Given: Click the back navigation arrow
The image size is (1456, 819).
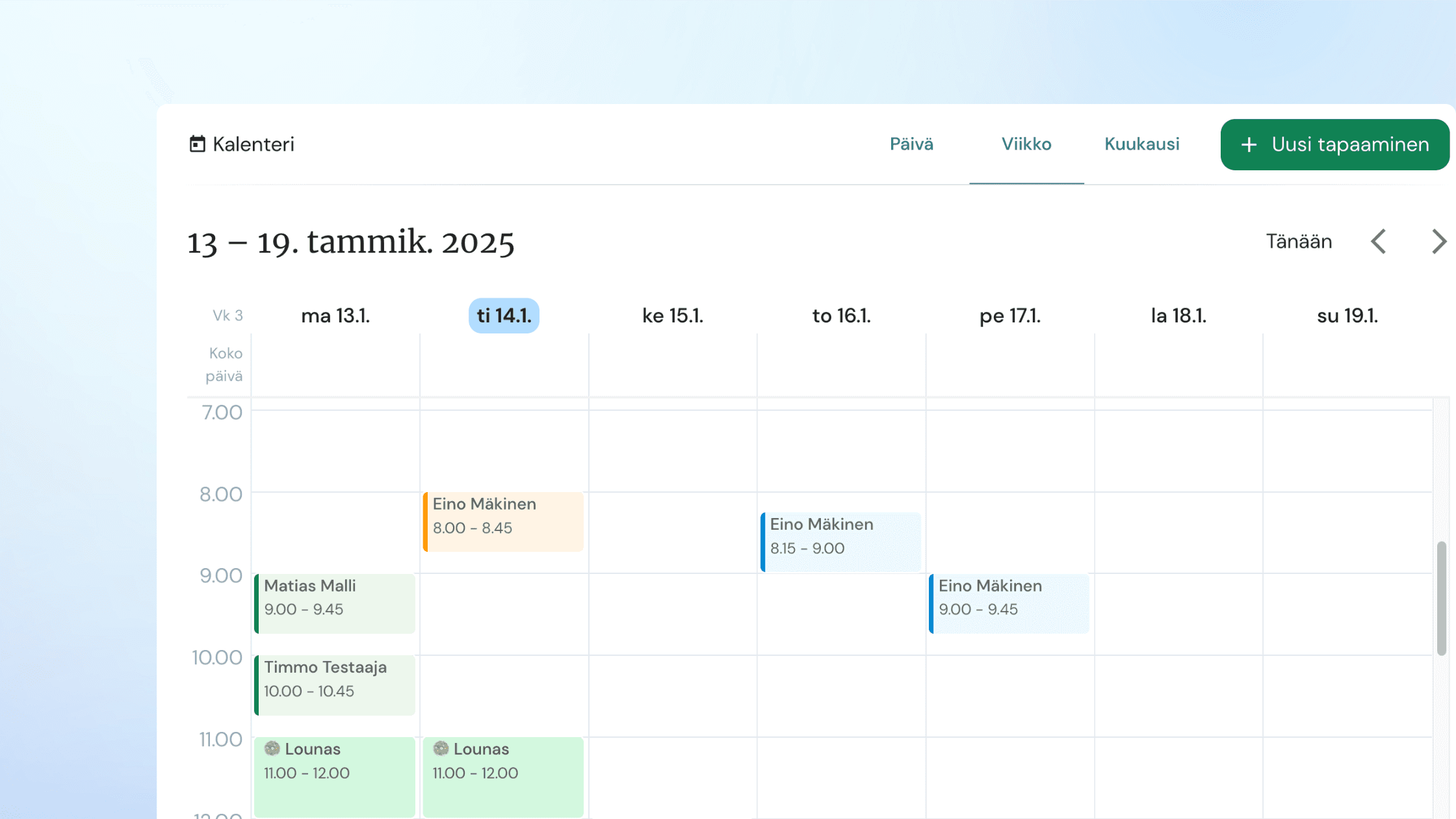Looking at the screenshot, I should pos(1378,241).
